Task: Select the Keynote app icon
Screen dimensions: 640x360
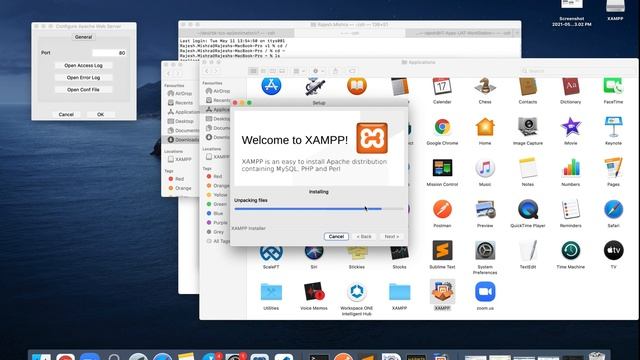Action: click(613, 127)
